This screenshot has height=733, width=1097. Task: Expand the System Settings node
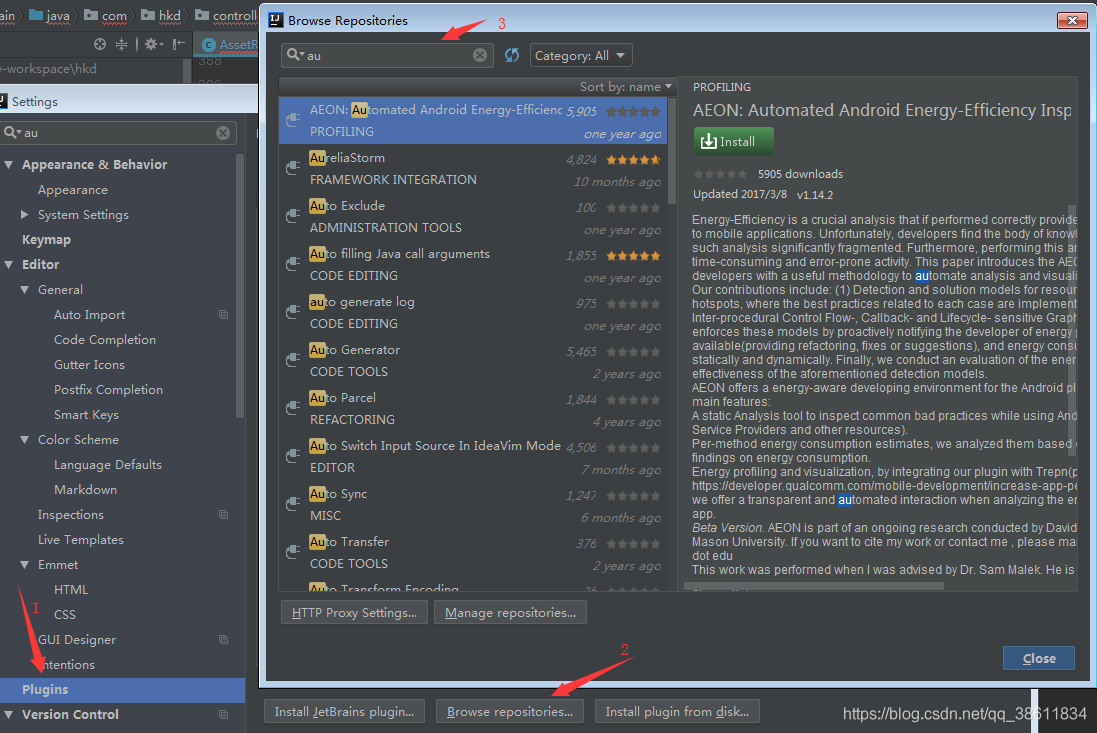click(25, 215)
